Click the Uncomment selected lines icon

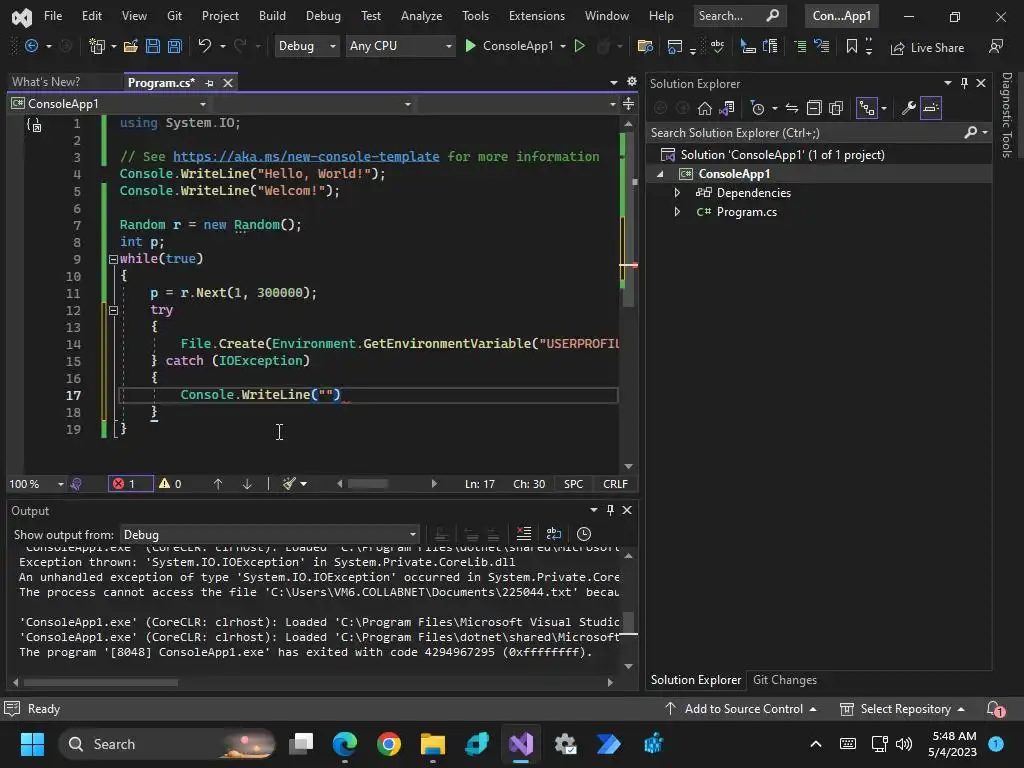coord(822,46)
